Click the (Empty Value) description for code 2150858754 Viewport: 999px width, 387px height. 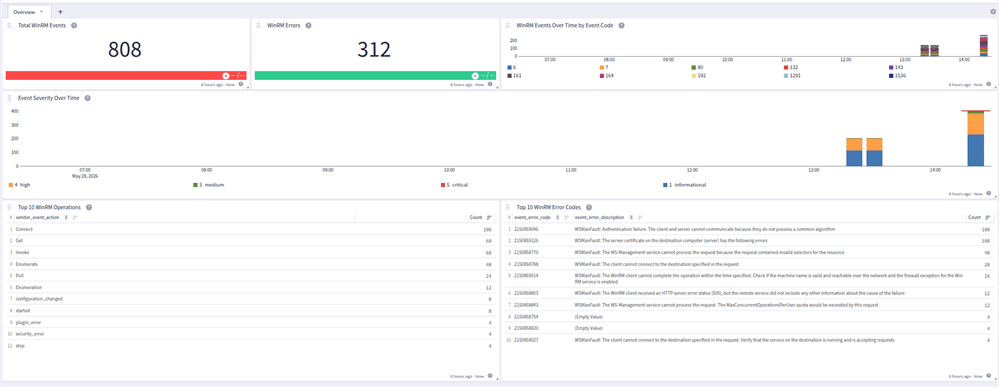588,316
